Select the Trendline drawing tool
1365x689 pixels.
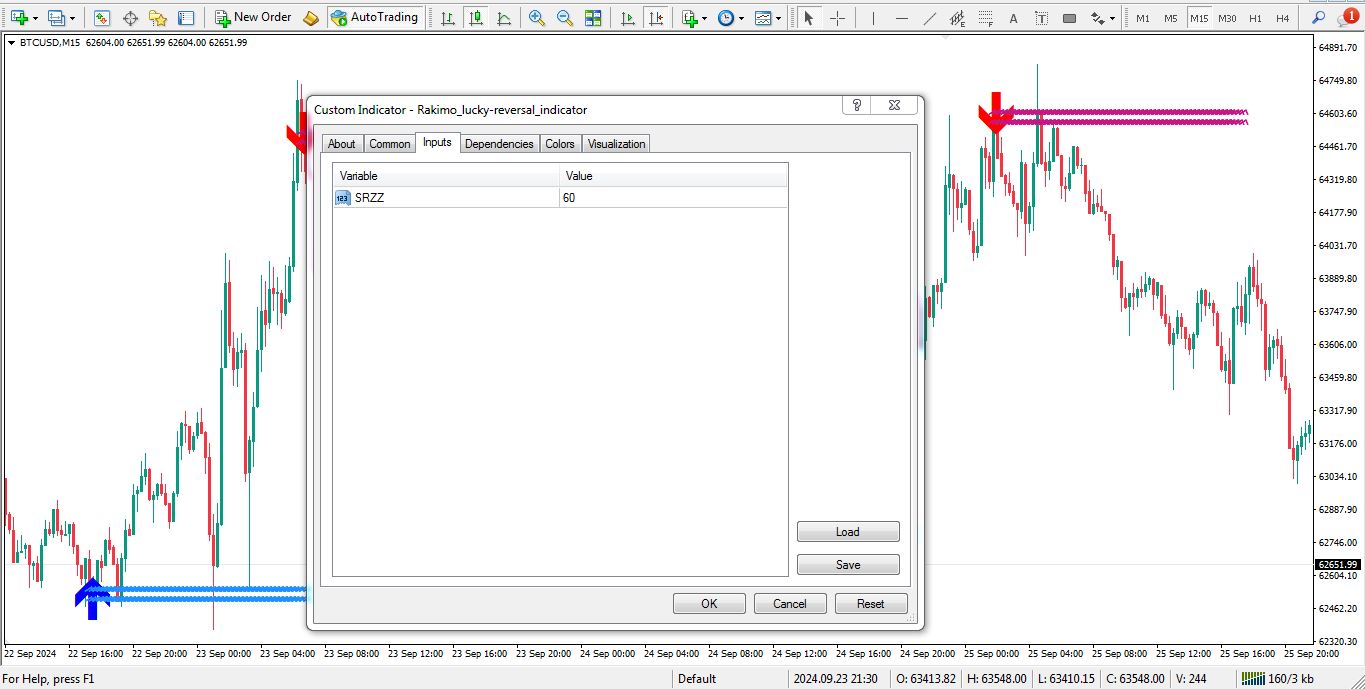tap(931, 17)
